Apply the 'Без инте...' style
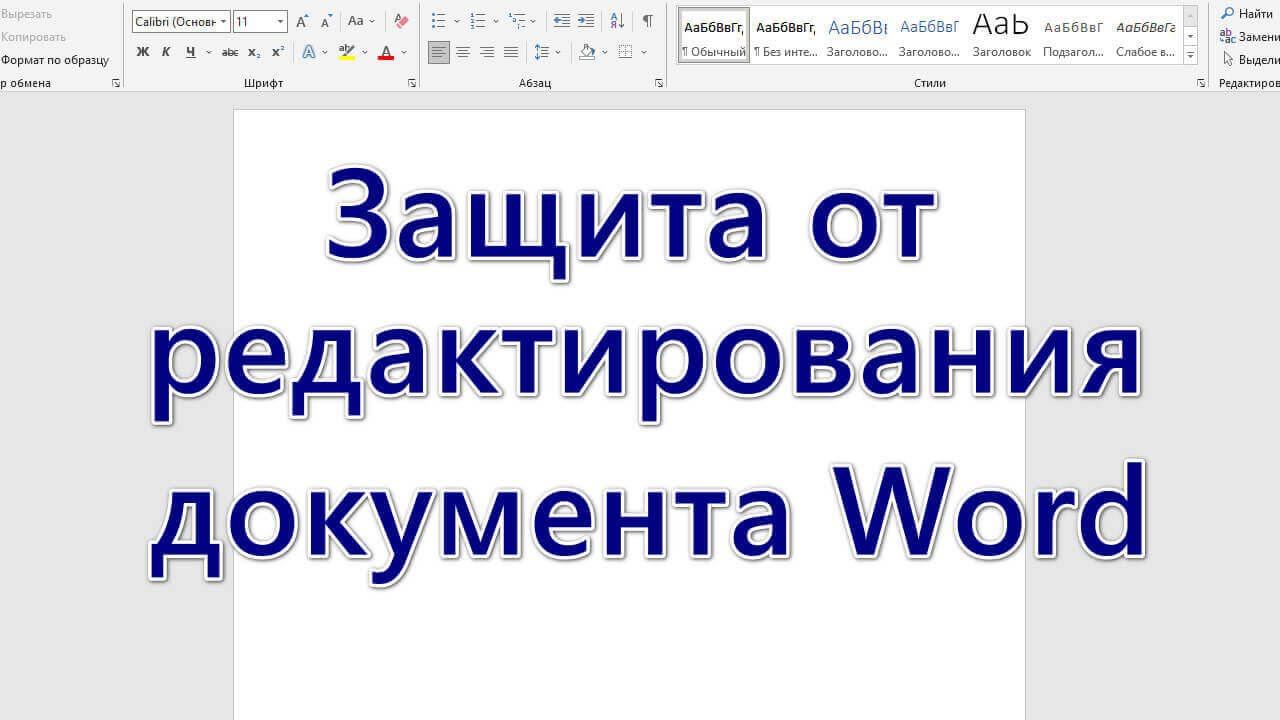 pyautogui.click(x=785, y=36)
